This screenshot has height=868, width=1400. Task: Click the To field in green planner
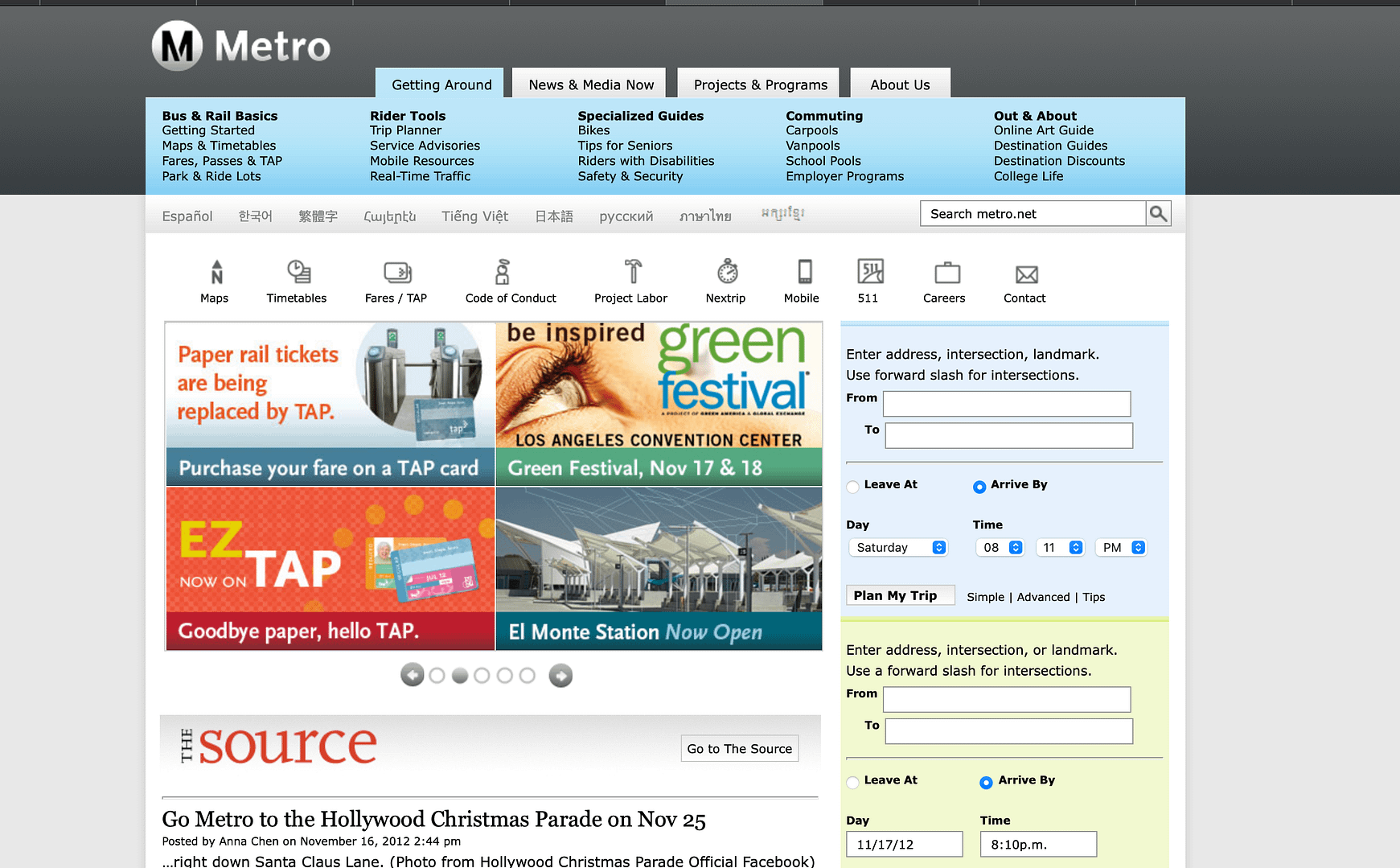click(x=1009, y=731)
